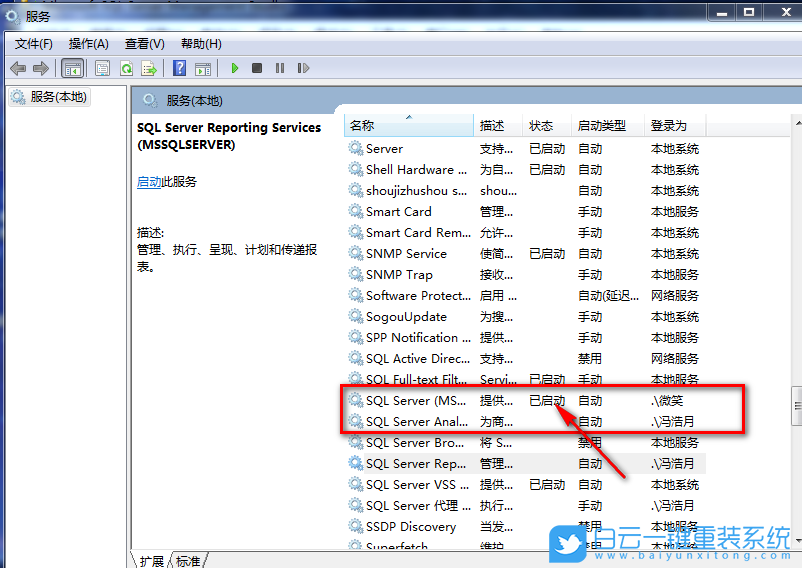Switch to the 标准 tab
This screenshot has width=802, height=568.
pos(188,561)
